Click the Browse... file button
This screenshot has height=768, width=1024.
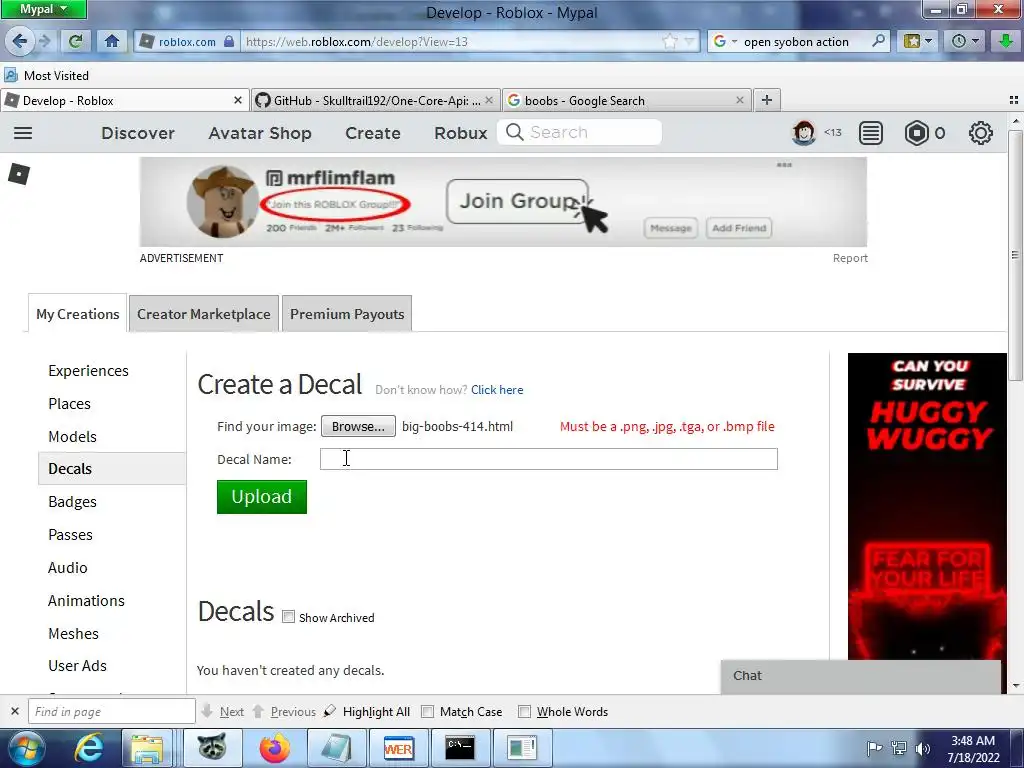358,426
